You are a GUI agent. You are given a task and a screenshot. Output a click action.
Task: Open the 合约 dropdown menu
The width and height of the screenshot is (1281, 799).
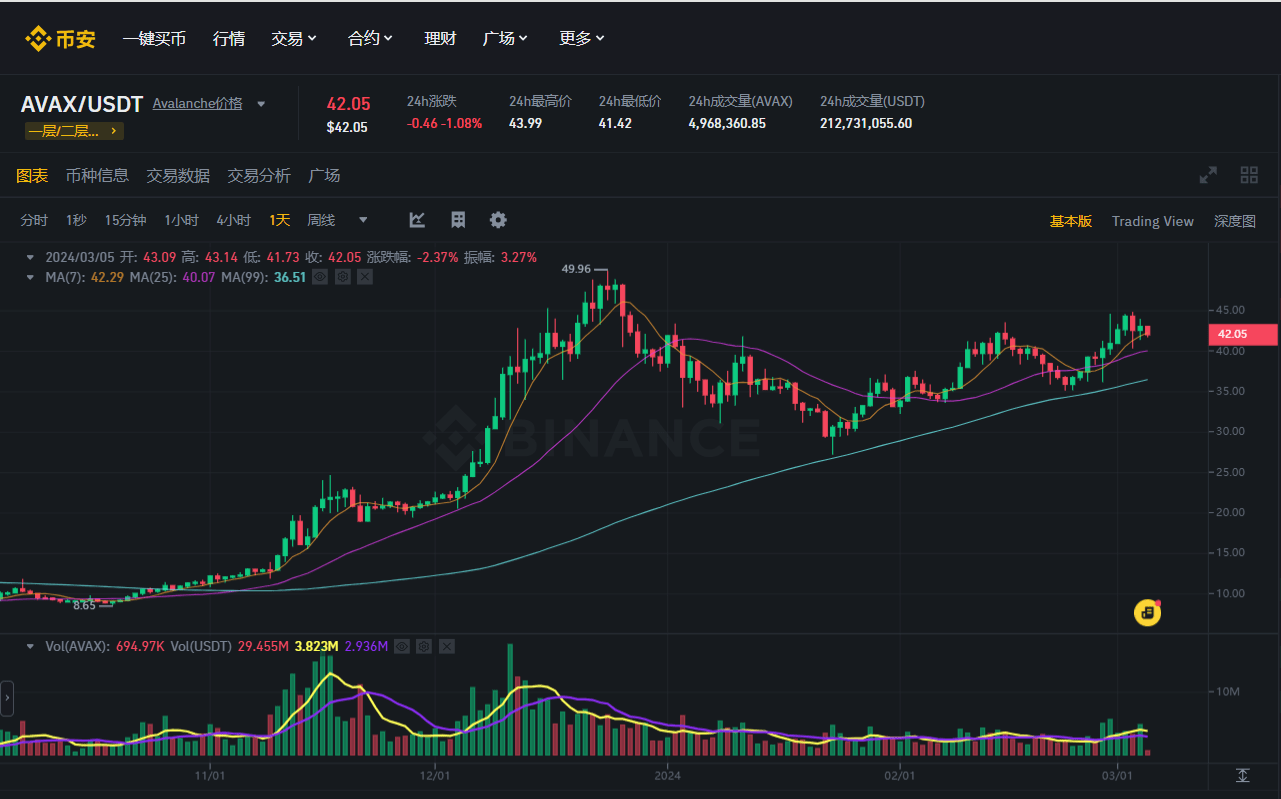370,38
